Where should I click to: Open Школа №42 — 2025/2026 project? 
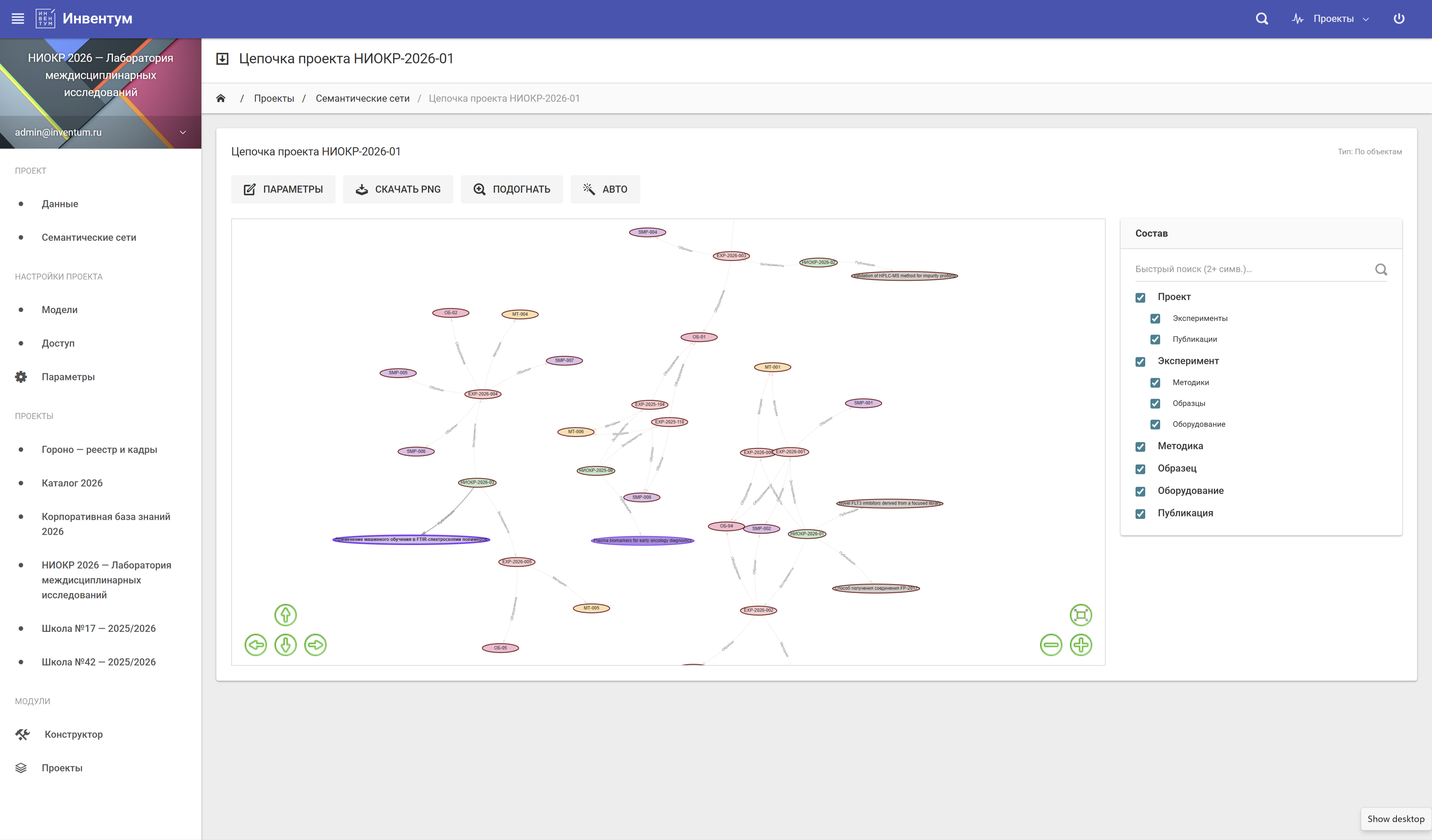[99, 662]
